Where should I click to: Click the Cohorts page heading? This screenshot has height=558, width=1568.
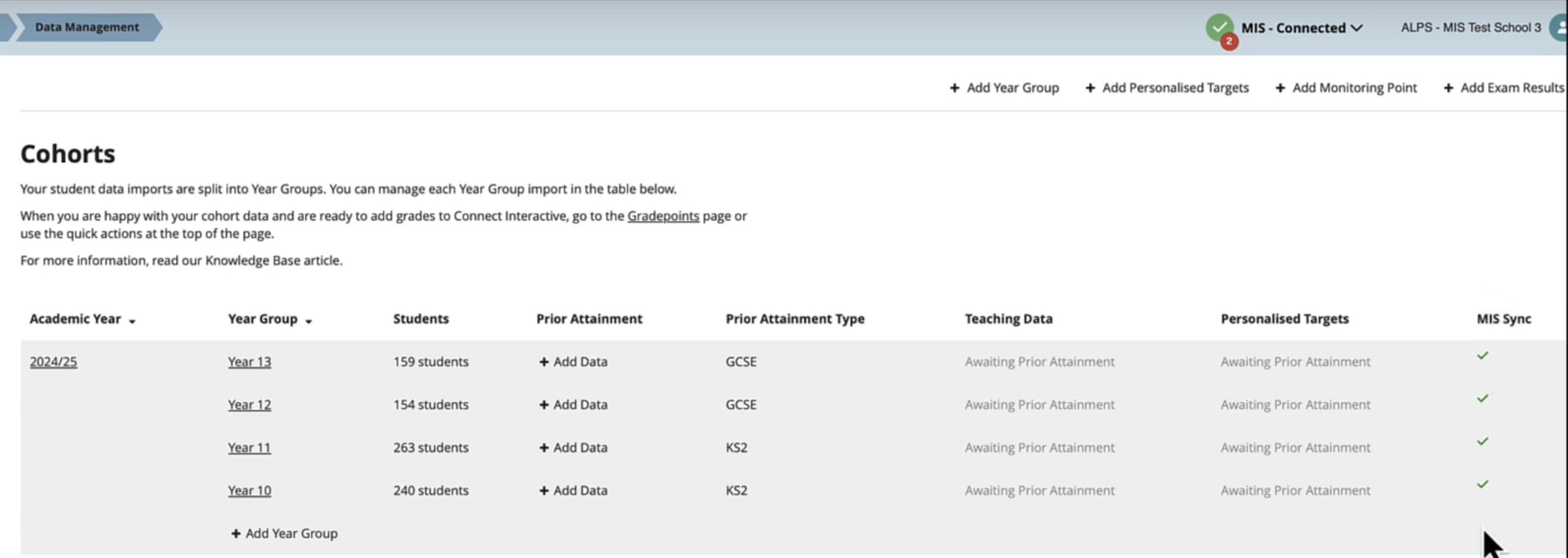(67, 154)
